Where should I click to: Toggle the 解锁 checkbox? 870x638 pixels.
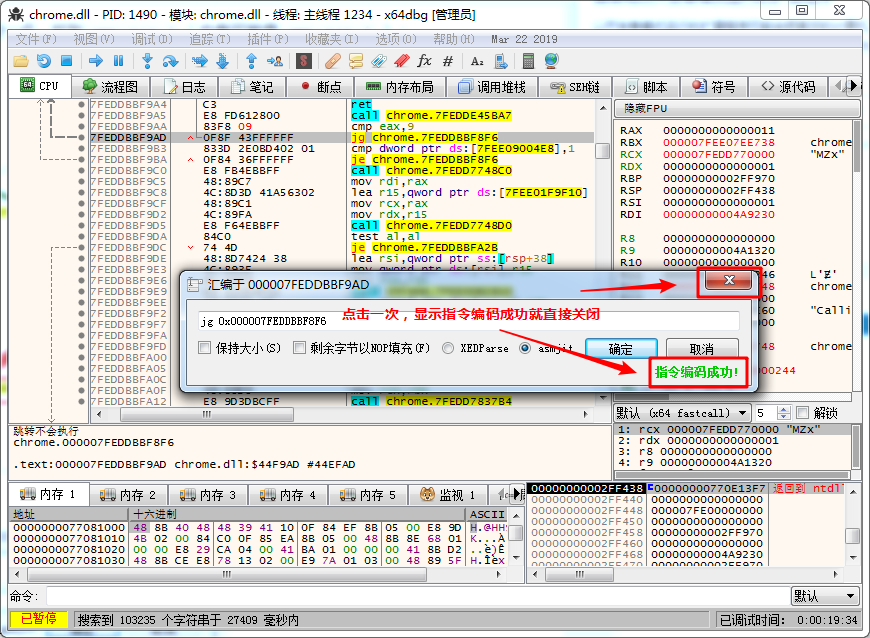[802, 413]
